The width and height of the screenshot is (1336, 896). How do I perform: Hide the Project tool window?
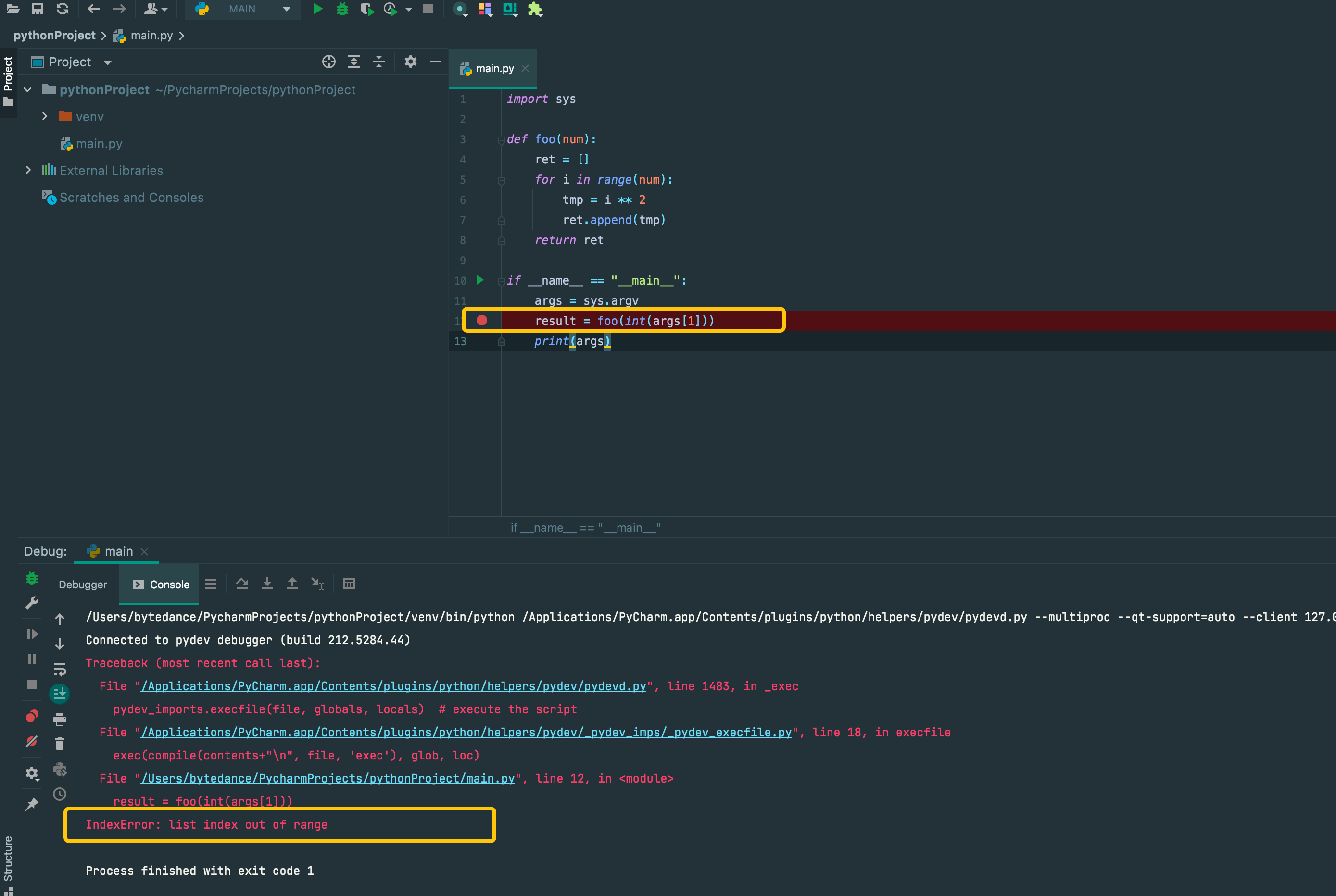[436, 62]
